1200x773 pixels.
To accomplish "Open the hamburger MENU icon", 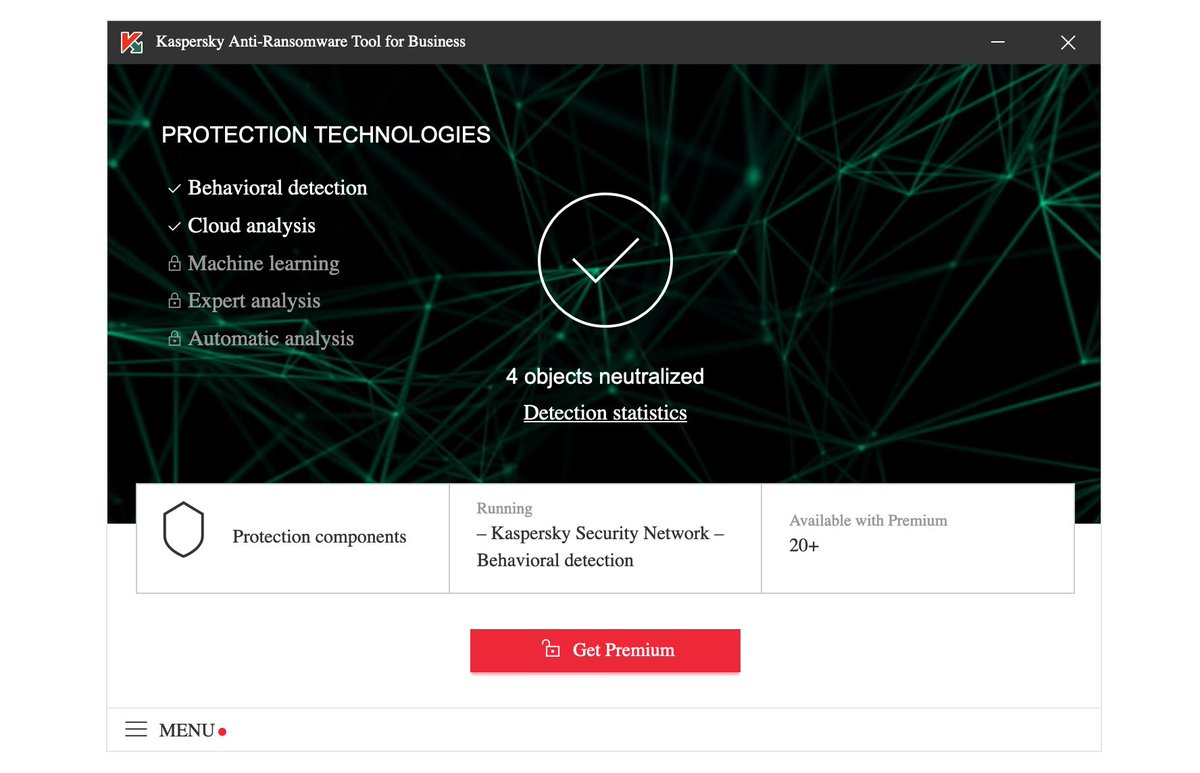I will point(136,730).
